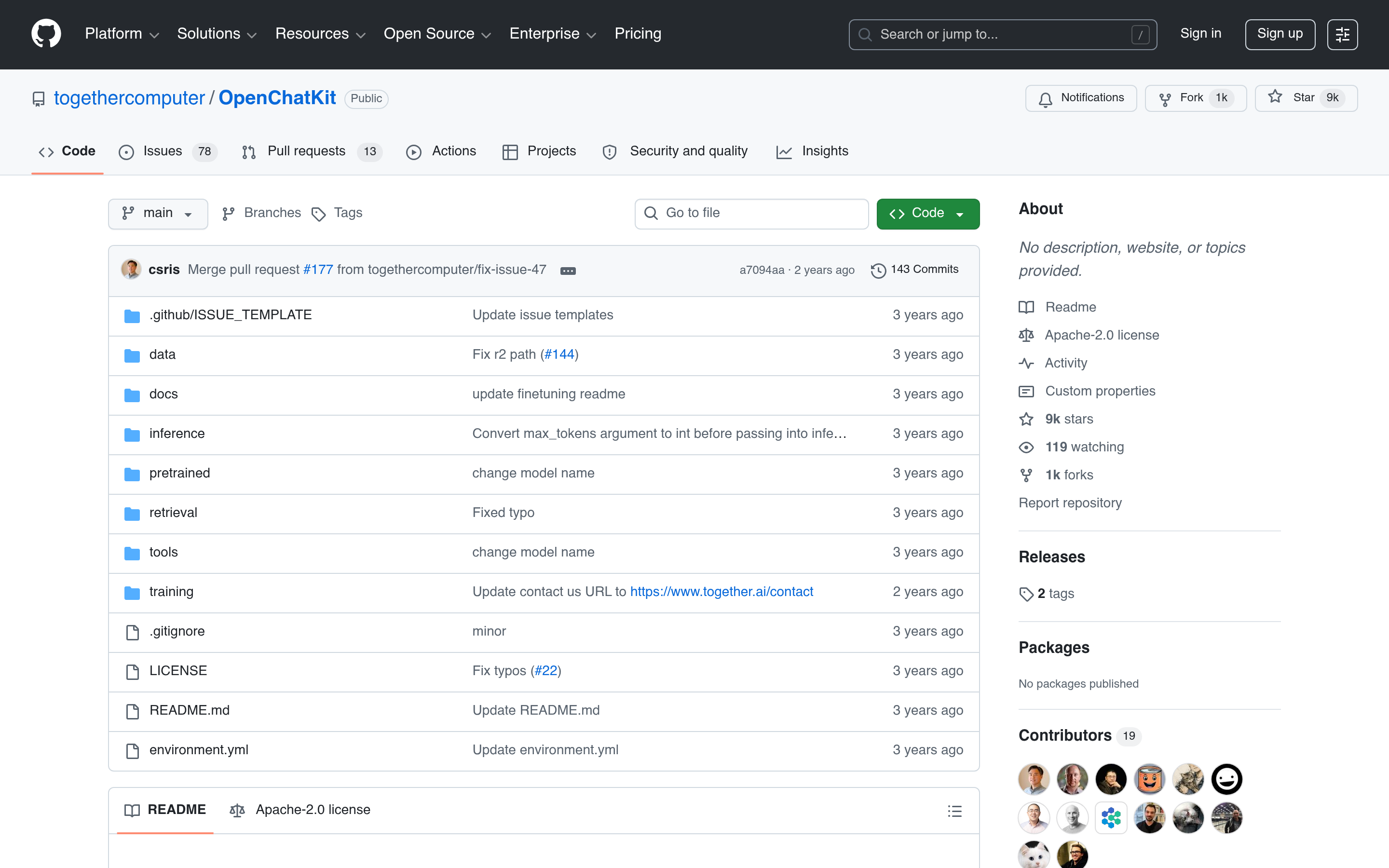
Task: Open the #22 pull request link
Action: 546,671
